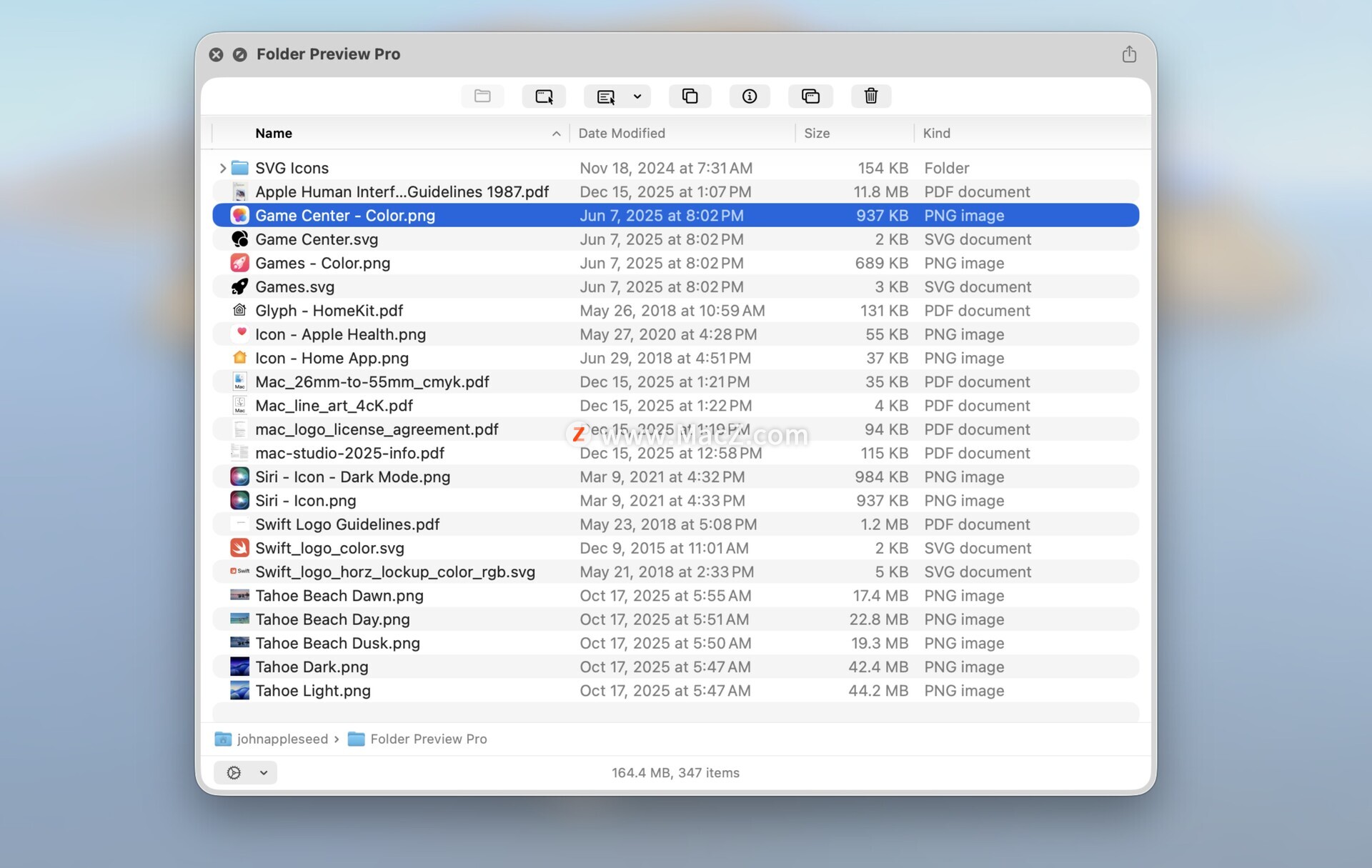Viewport: 1372px width, 868px height.
Task: Click the Swift_logo_horz_lockup_color_rgb.svg file icon
Action: (x=240, y=572)
